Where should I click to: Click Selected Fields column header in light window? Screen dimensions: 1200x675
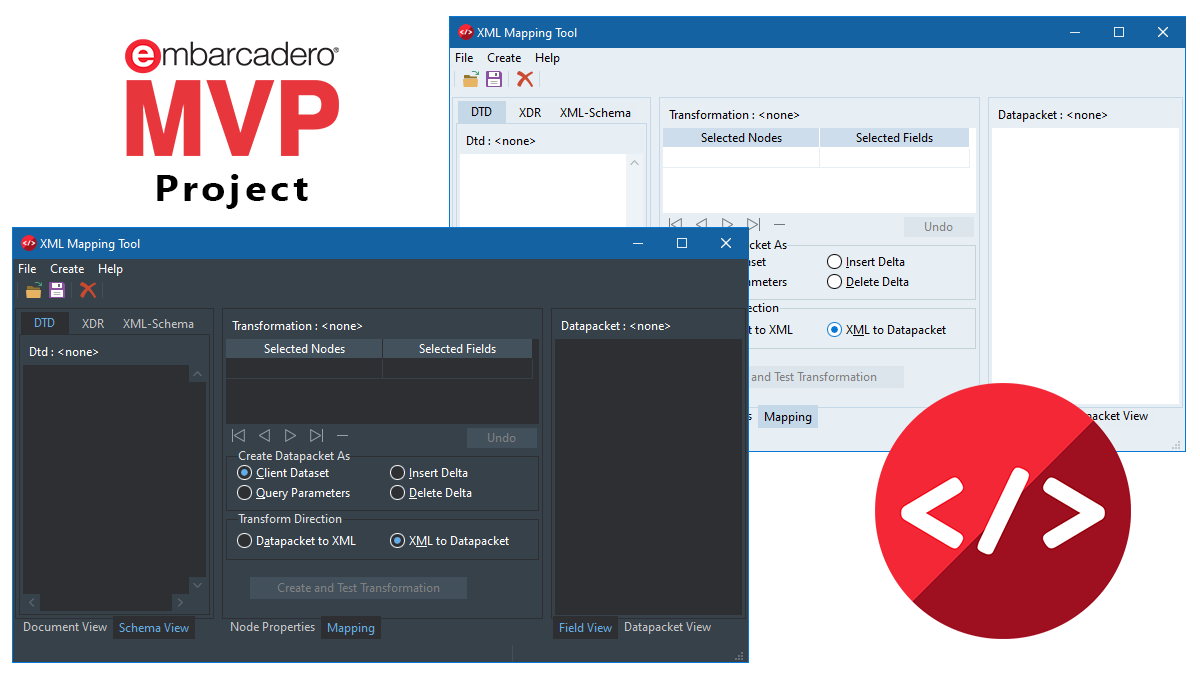895,138
